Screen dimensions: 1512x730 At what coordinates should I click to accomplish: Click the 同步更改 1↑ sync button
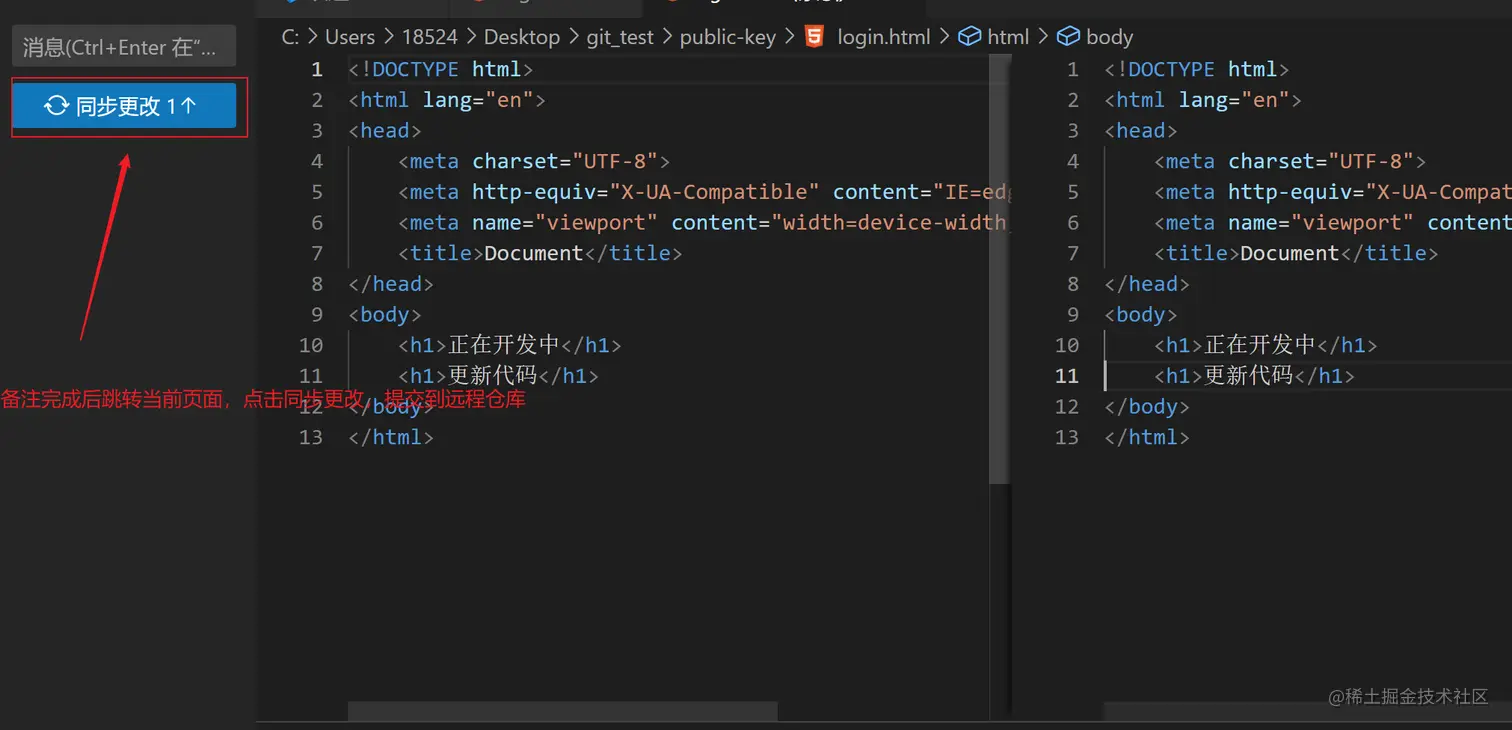click(124, 106)
